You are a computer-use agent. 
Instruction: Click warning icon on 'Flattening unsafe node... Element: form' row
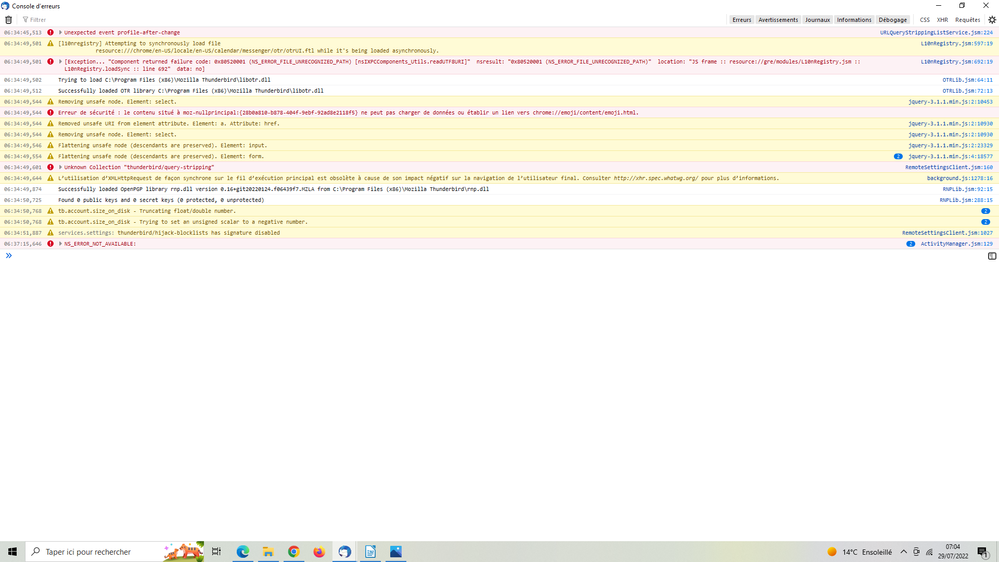pyautogui.click(x=50, y=156)
